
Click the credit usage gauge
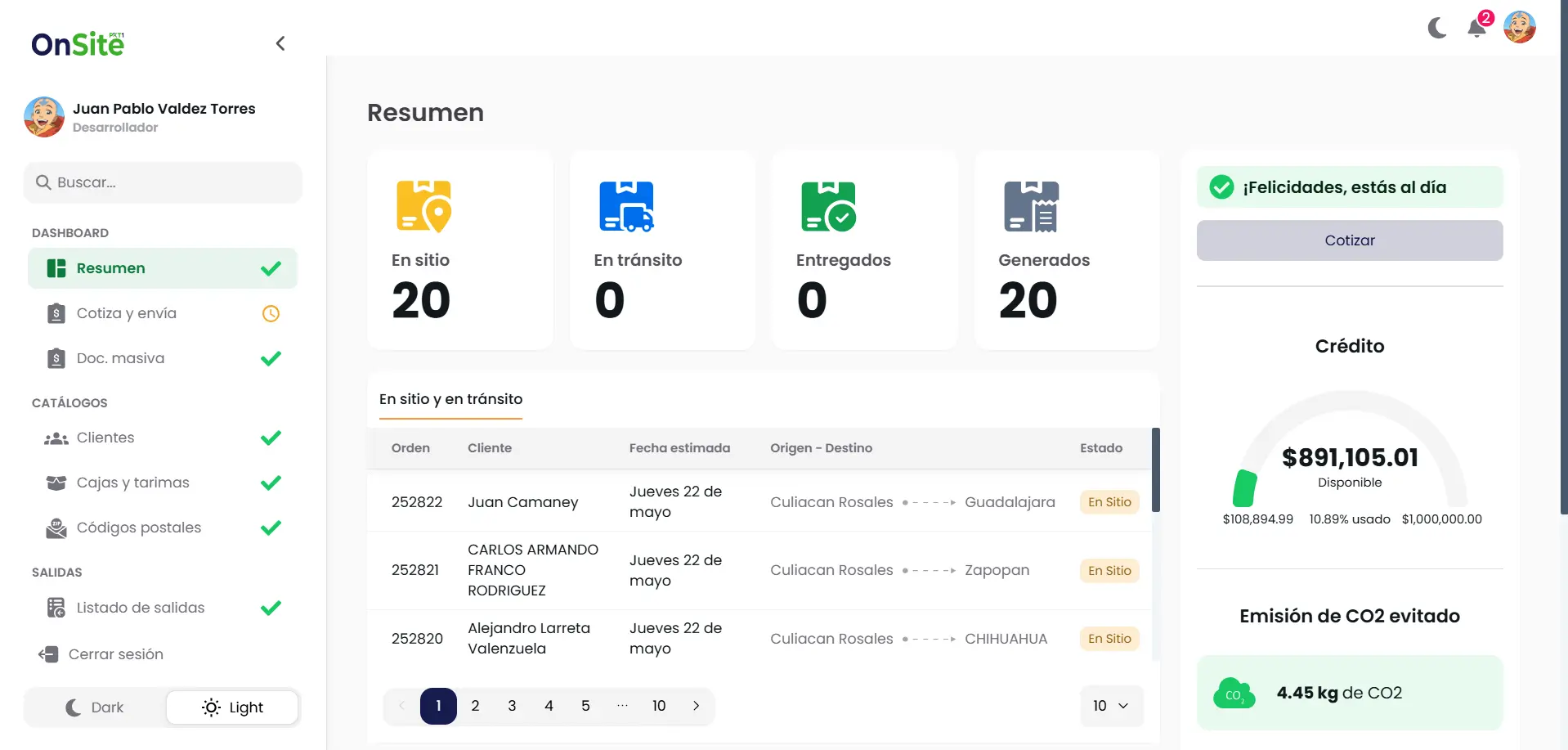pyautogui.click(x=1350, y=448)
